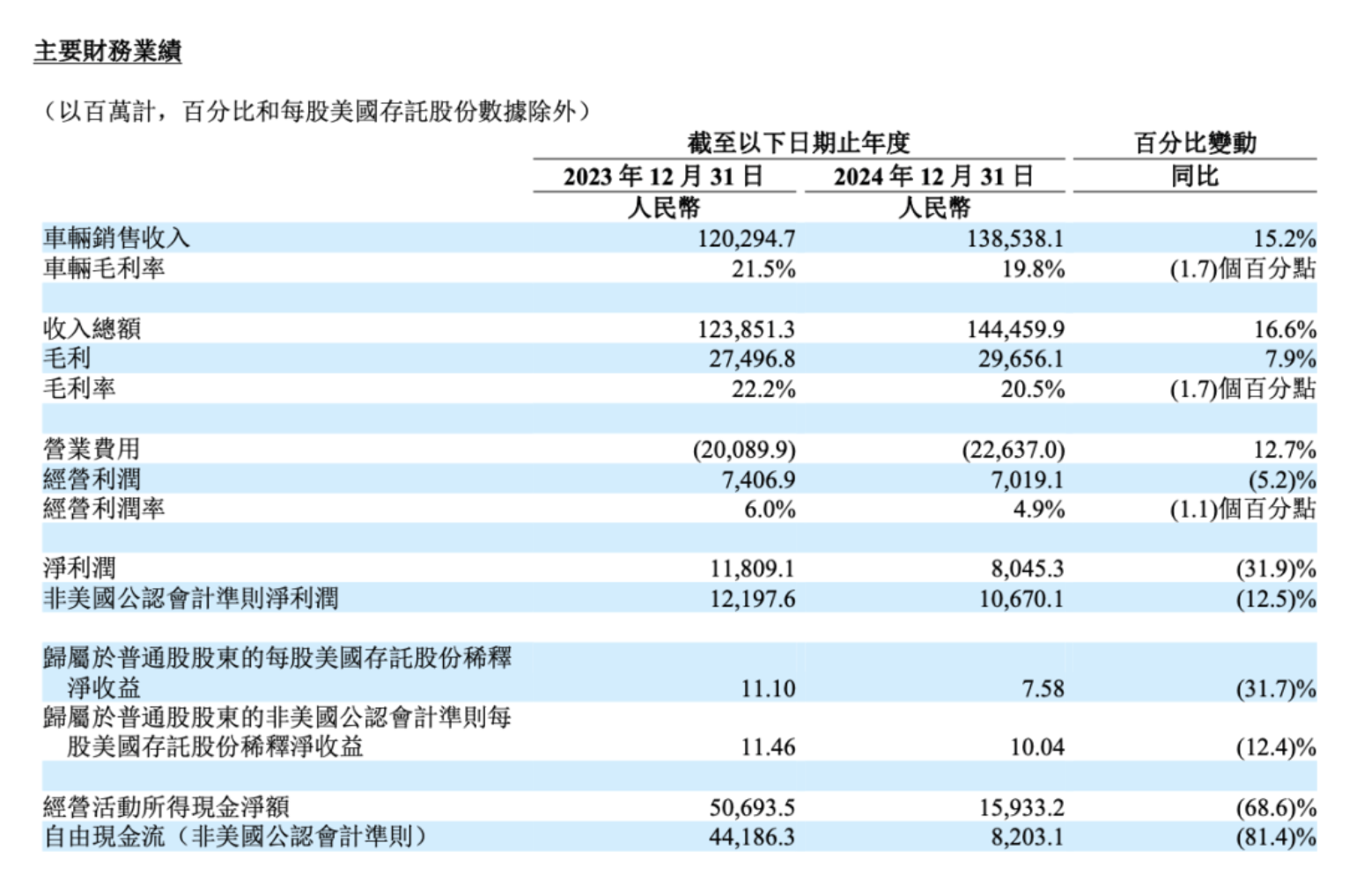Click the 20.5% gross margin value
This screenshot has height=896, width=1349.
(x=1033, y=389)
